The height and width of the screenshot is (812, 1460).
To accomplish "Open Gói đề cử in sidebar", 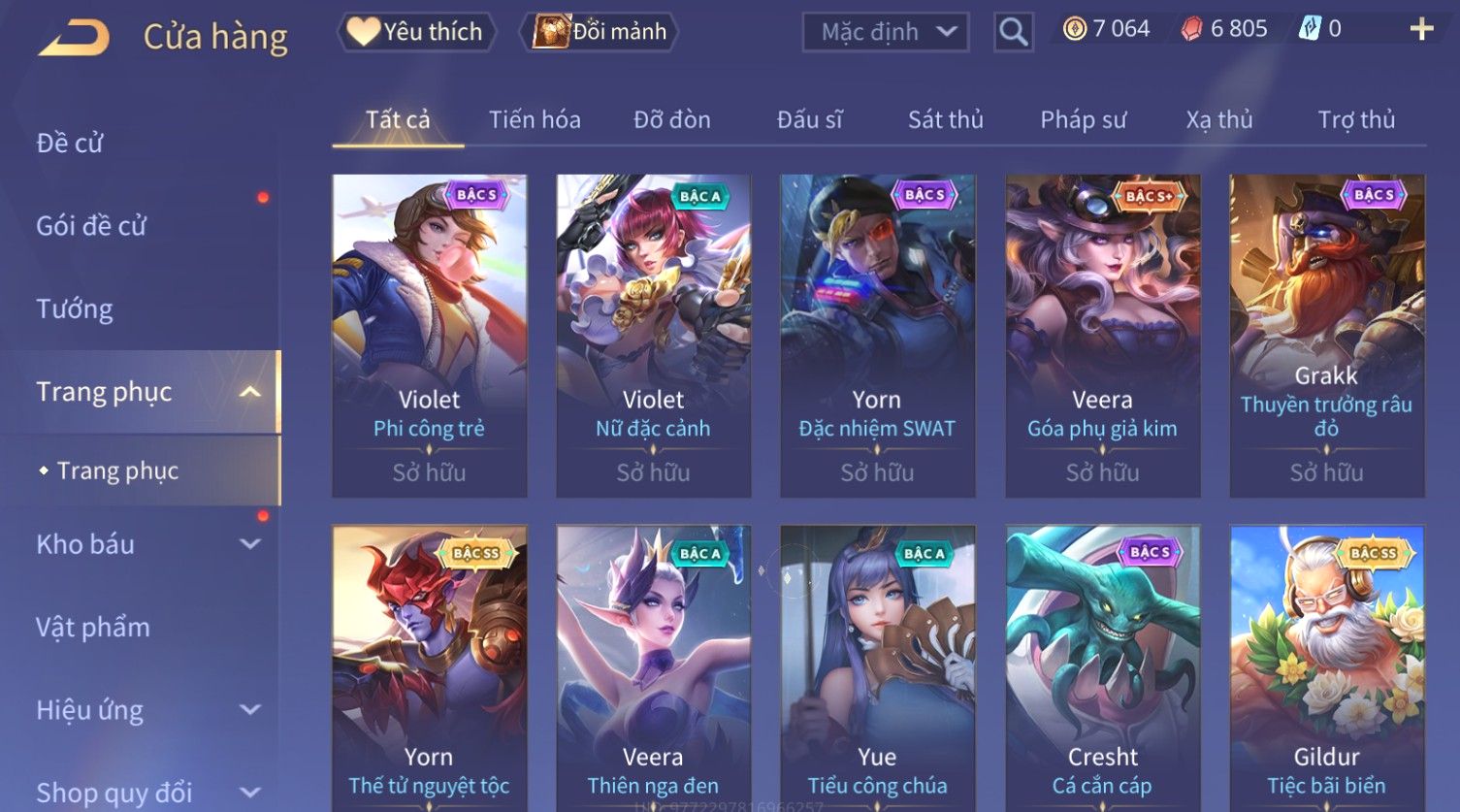I will (x=91, y=226).
